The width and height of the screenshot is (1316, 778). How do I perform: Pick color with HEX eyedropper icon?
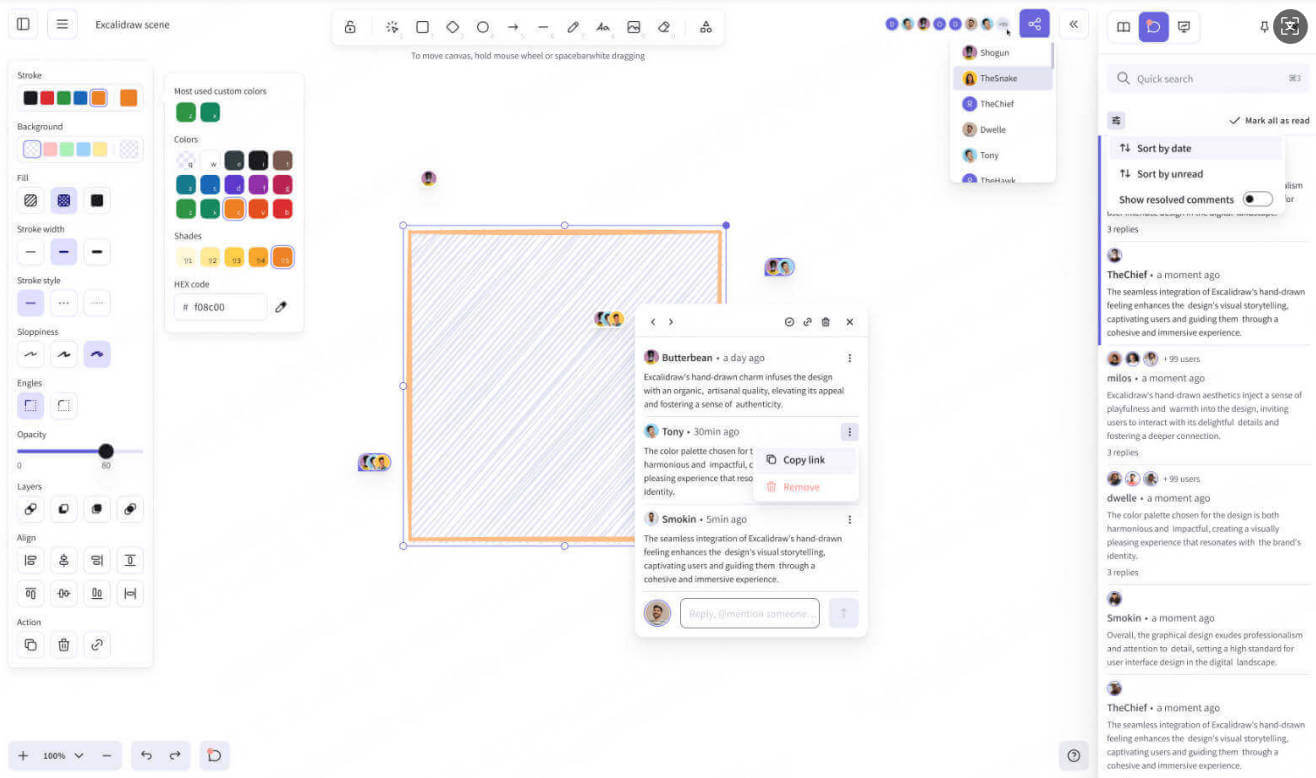point(281,307)
